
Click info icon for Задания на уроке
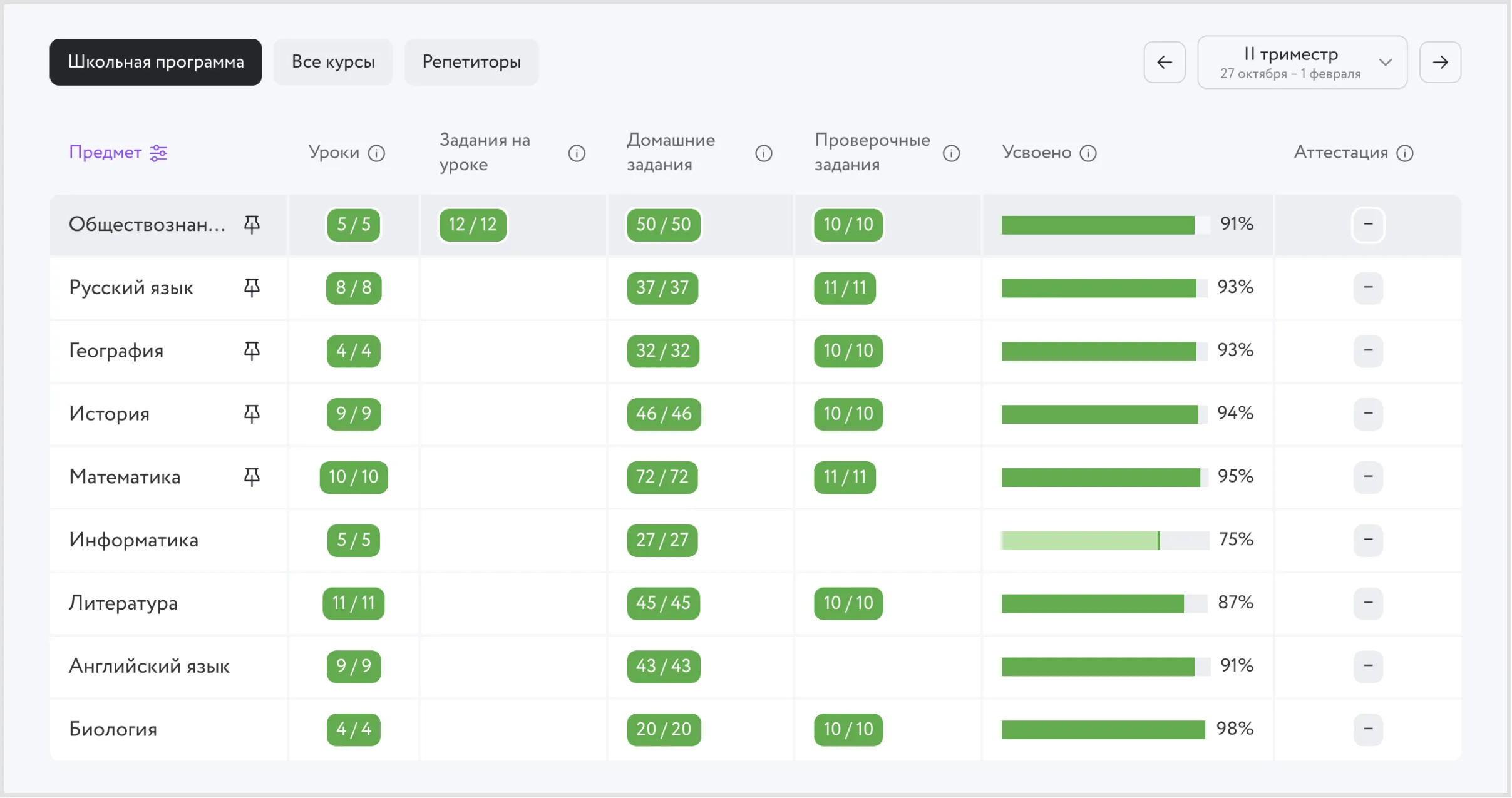[x=576, y=153]
